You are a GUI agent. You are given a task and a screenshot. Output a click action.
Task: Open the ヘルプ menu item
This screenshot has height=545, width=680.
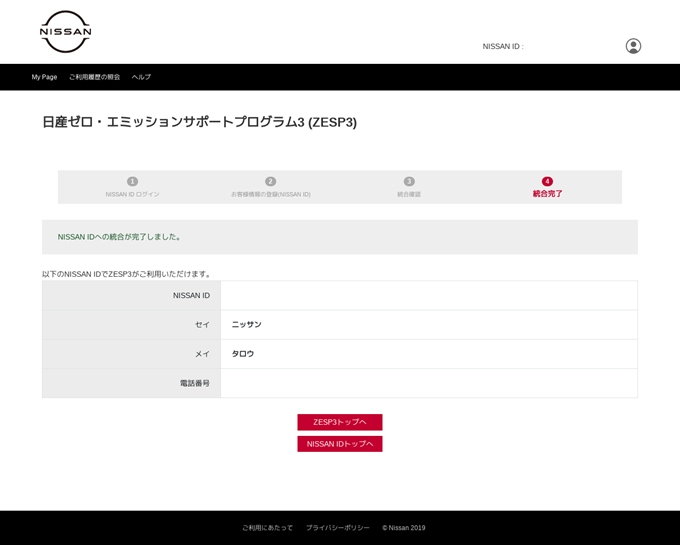[x=141, y=77]
